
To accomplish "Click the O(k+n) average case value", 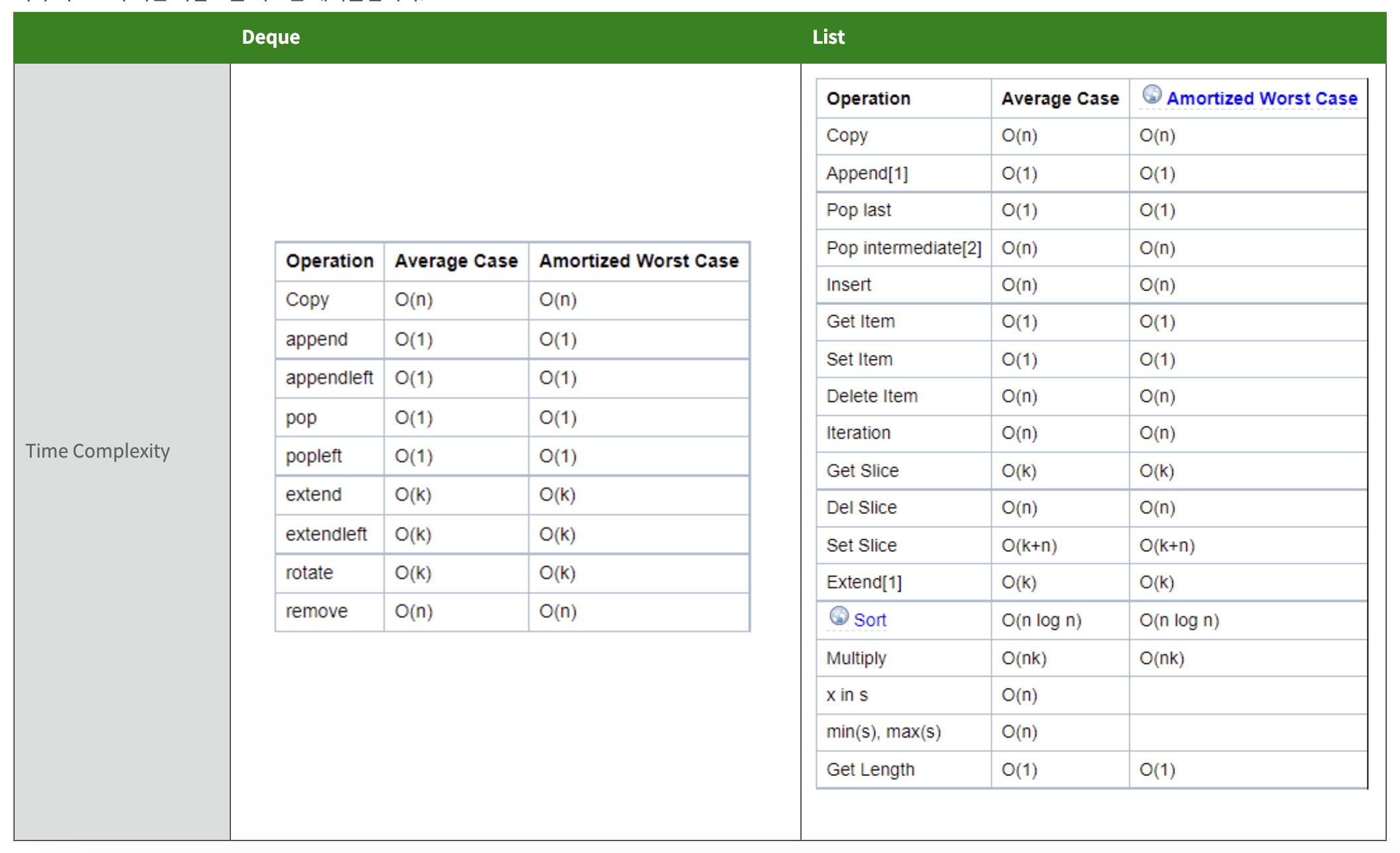I will [1028, 545].
